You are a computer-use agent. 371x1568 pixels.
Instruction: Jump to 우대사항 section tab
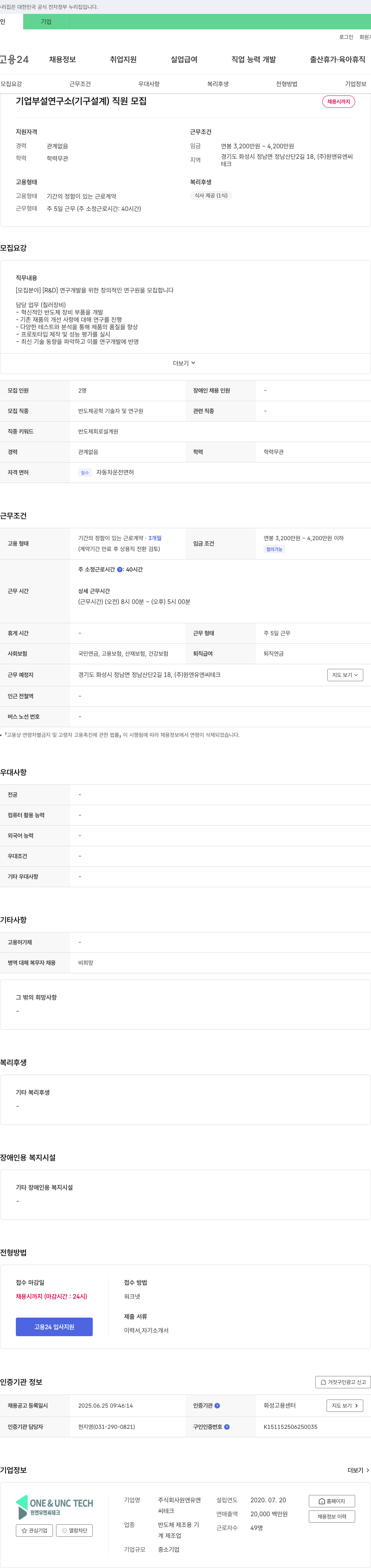coord(149,84)
